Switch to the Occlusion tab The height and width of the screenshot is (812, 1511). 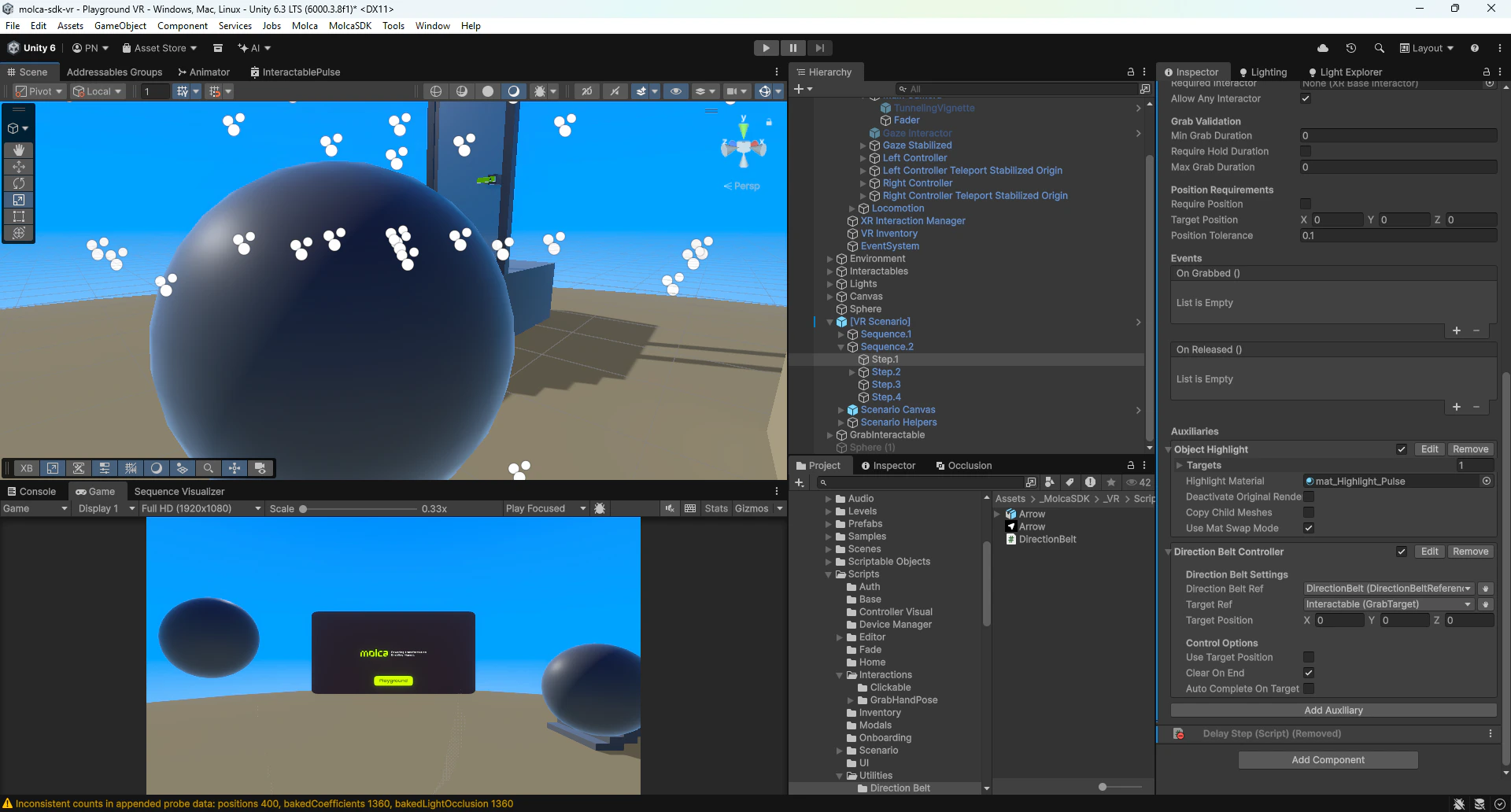click(963, 465)
